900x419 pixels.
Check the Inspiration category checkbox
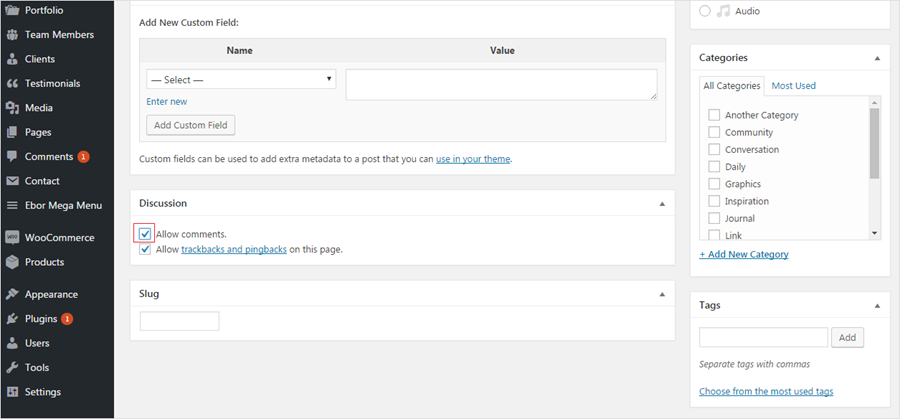coord(714,201)
